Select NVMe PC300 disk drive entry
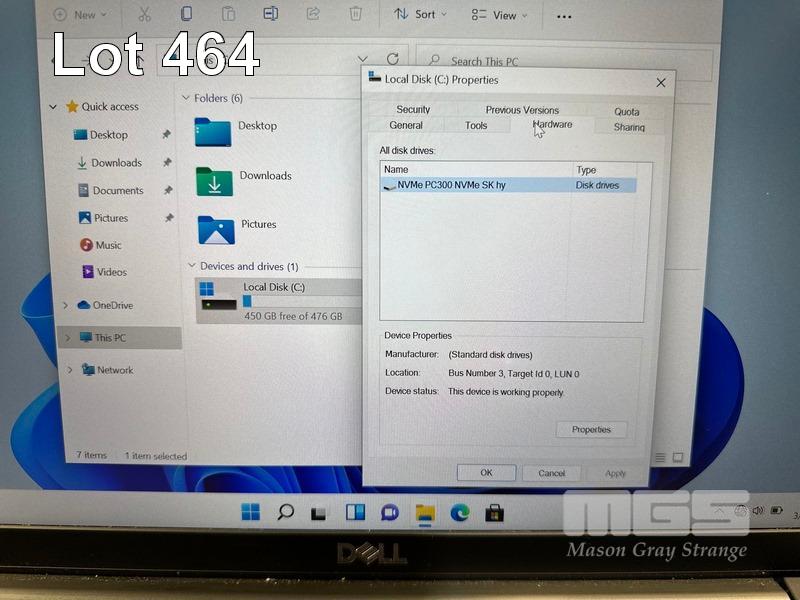This screenshot has width=800, height=600. [451, 185]
